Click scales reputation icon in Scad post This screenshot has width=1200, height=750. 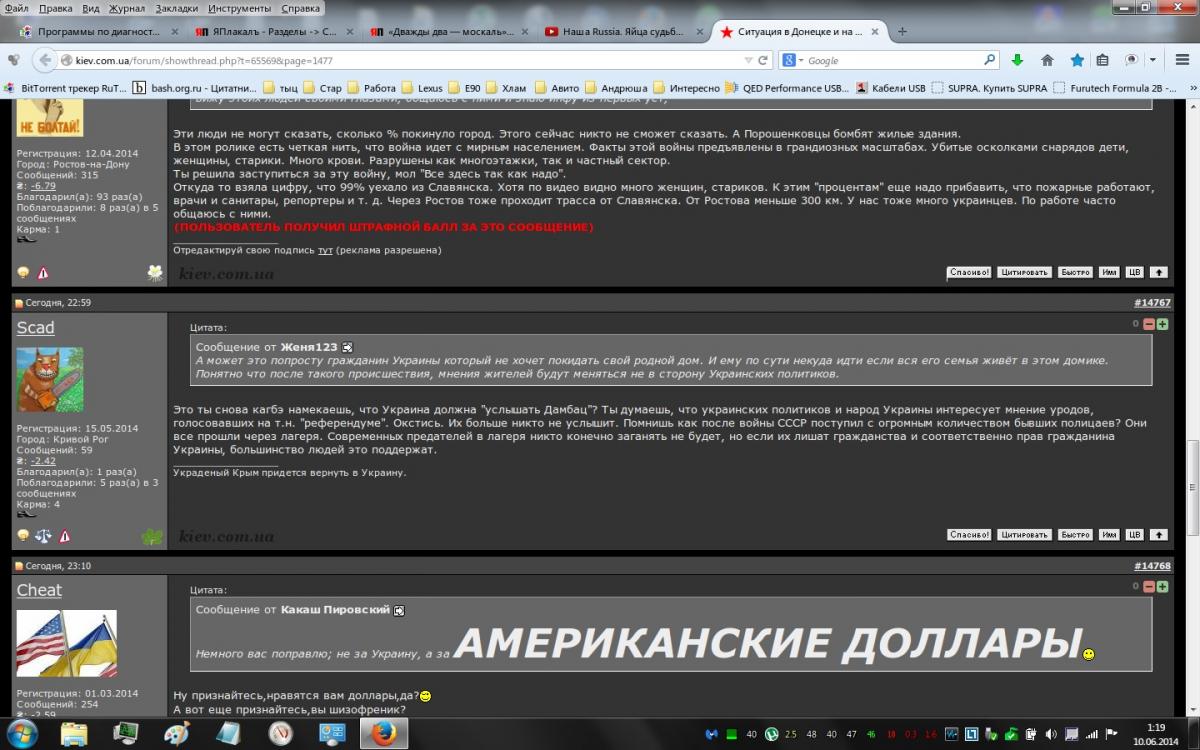[x=43, y=536]
